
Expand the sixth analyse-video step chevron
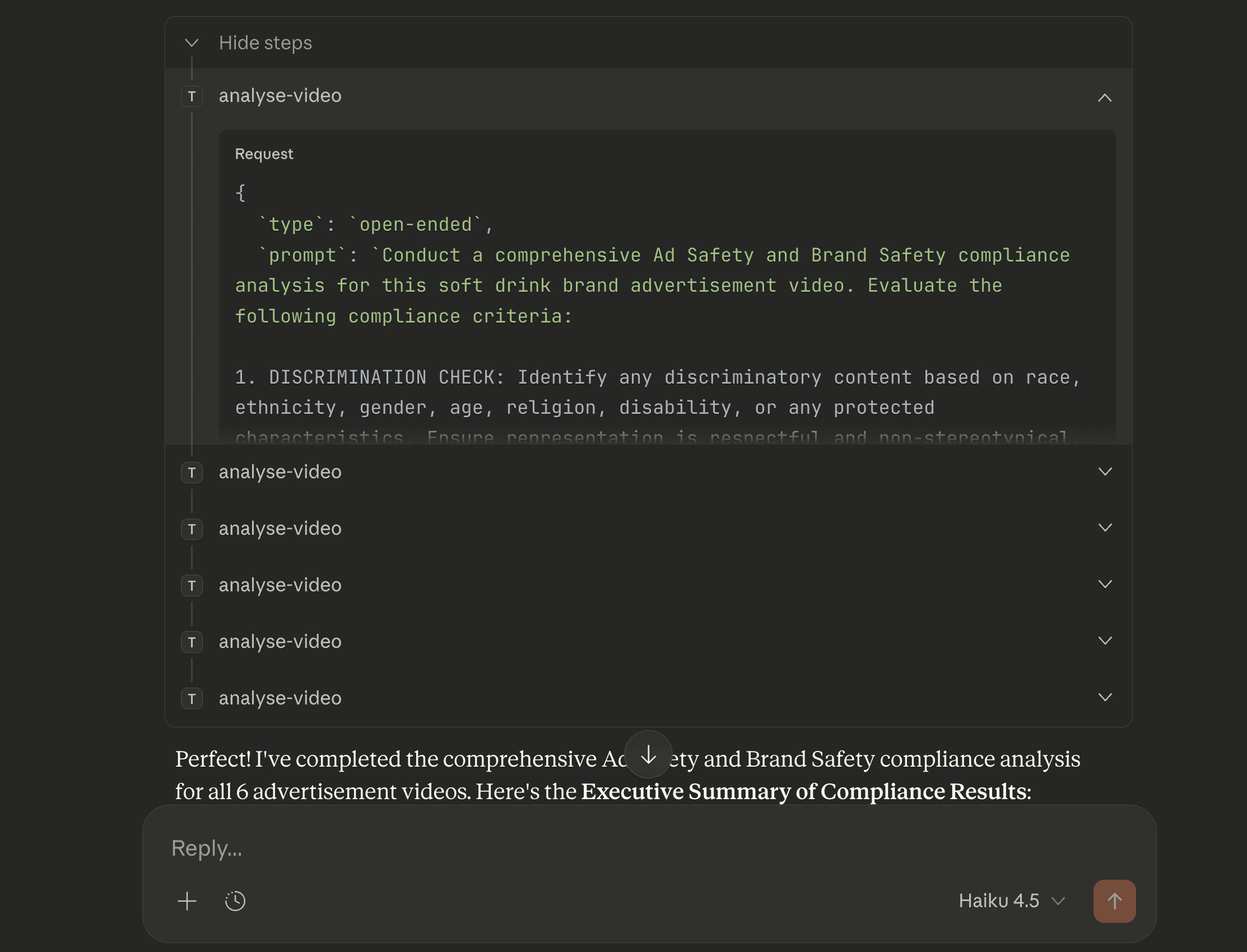[1104, 697]
